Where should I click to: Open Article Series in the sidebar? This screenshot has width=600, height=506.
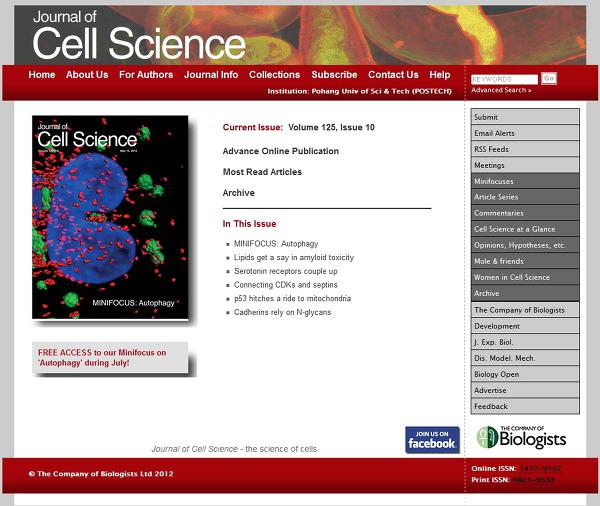[525, 197]
